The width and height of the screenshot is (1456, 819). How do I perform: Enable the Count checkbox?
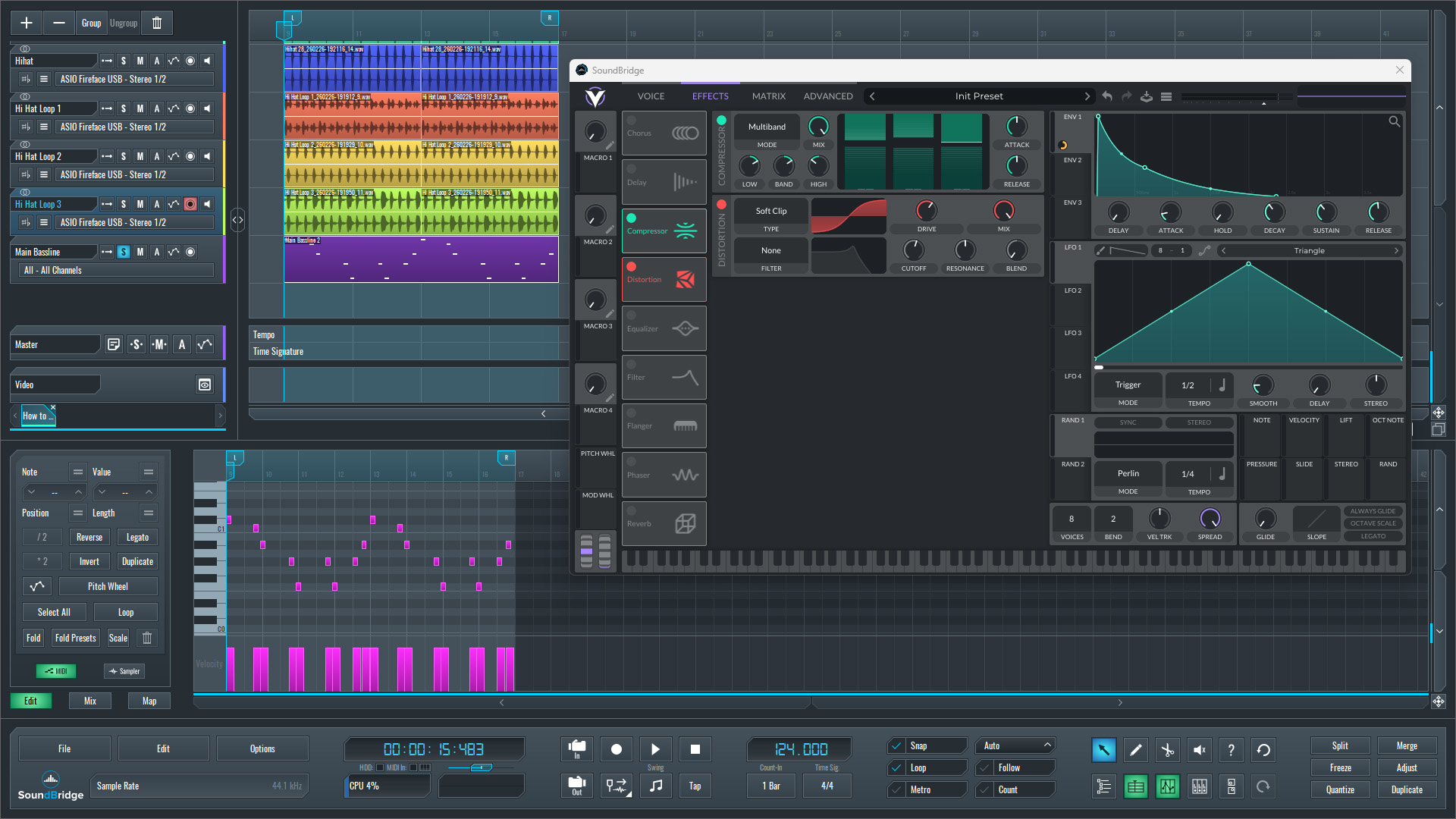coord(986,789)
